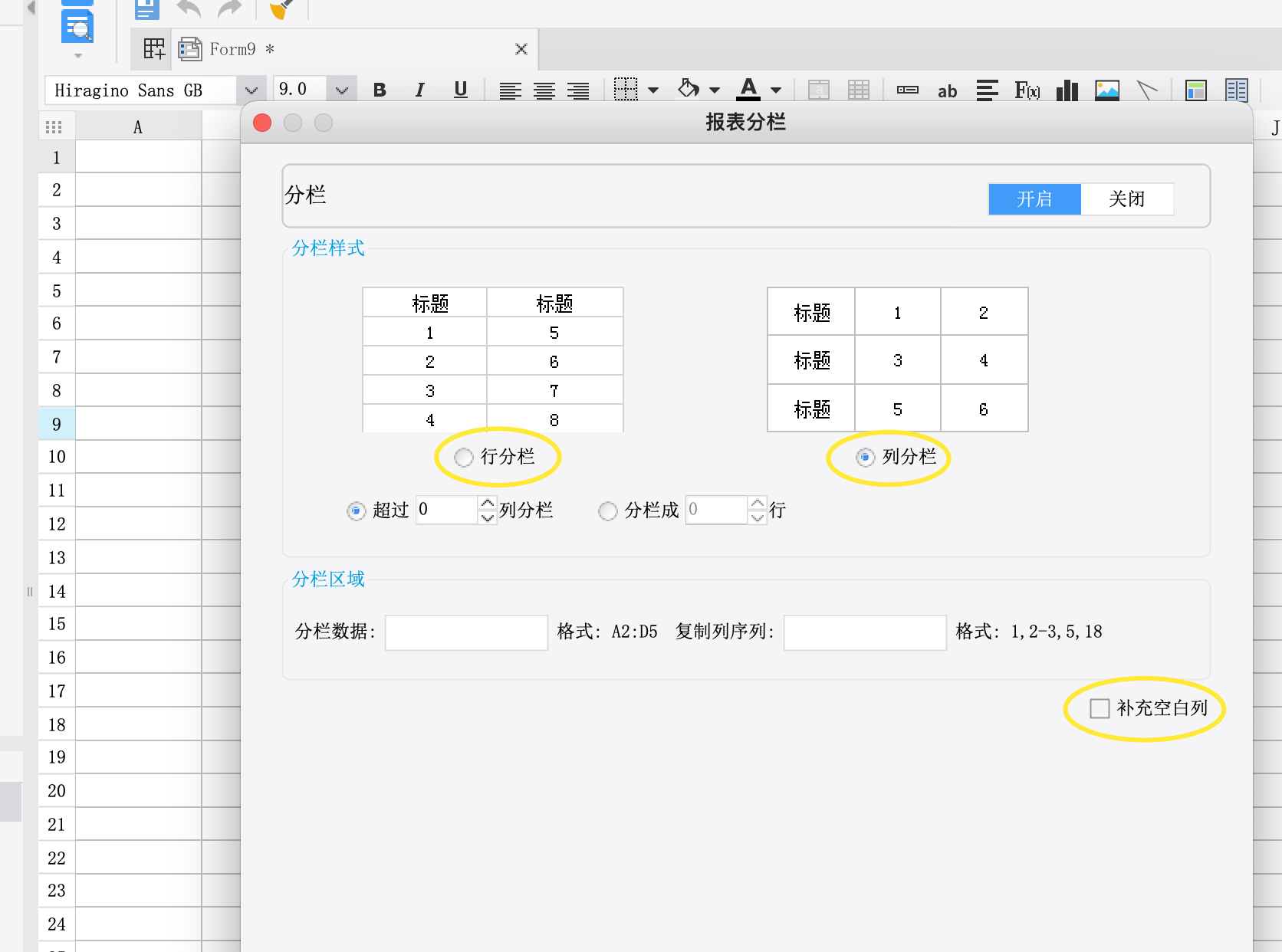Click the unmerge cells grid icon

pos(859,90)
